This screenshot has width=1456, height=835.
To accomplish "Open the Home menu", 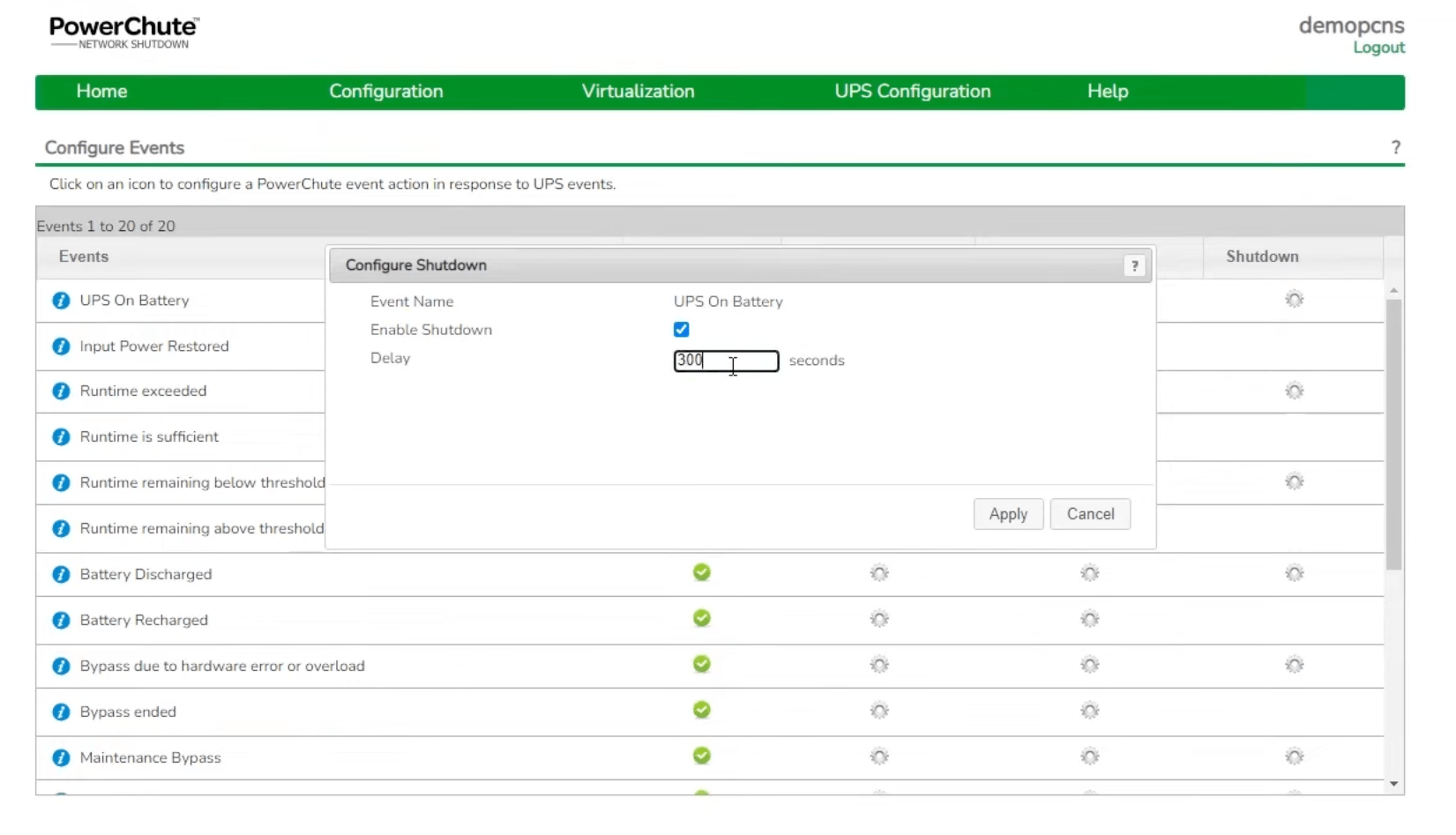I will 101,92.
